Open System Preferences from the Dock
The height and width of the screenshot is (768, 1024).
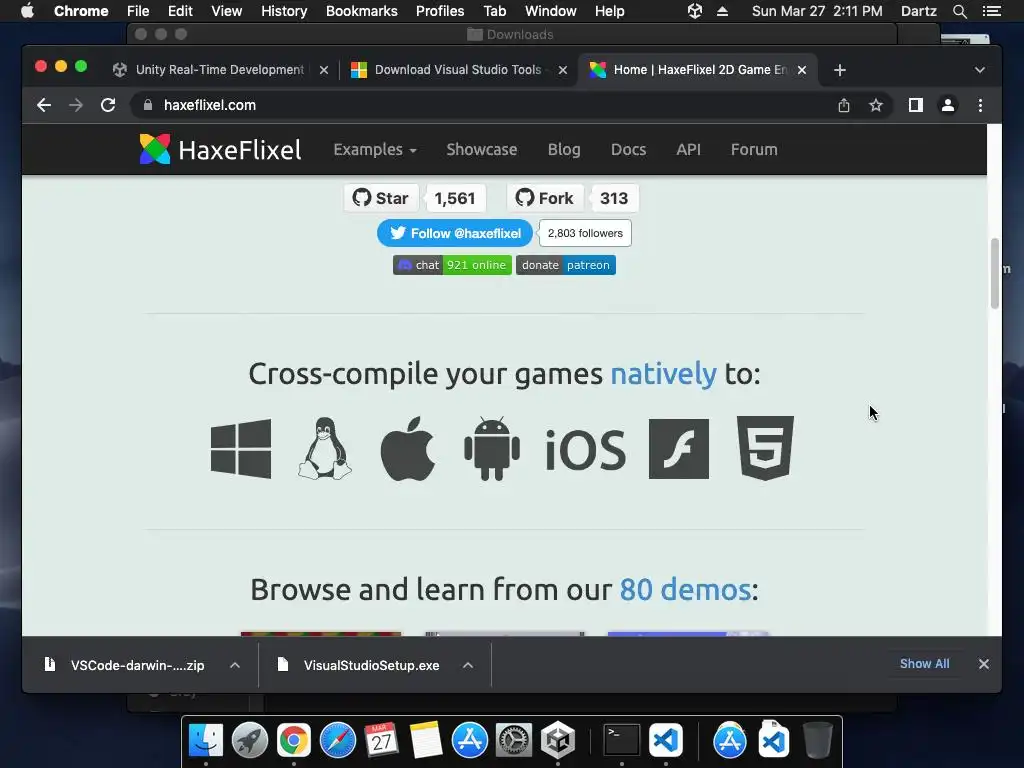pos(514,741)
